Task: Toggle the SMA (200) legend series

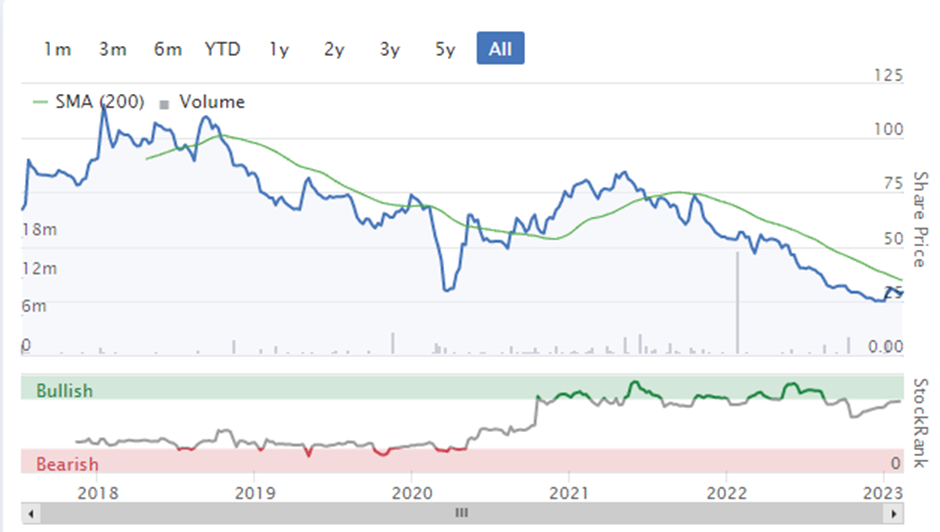Action: [x=100, y=102]
